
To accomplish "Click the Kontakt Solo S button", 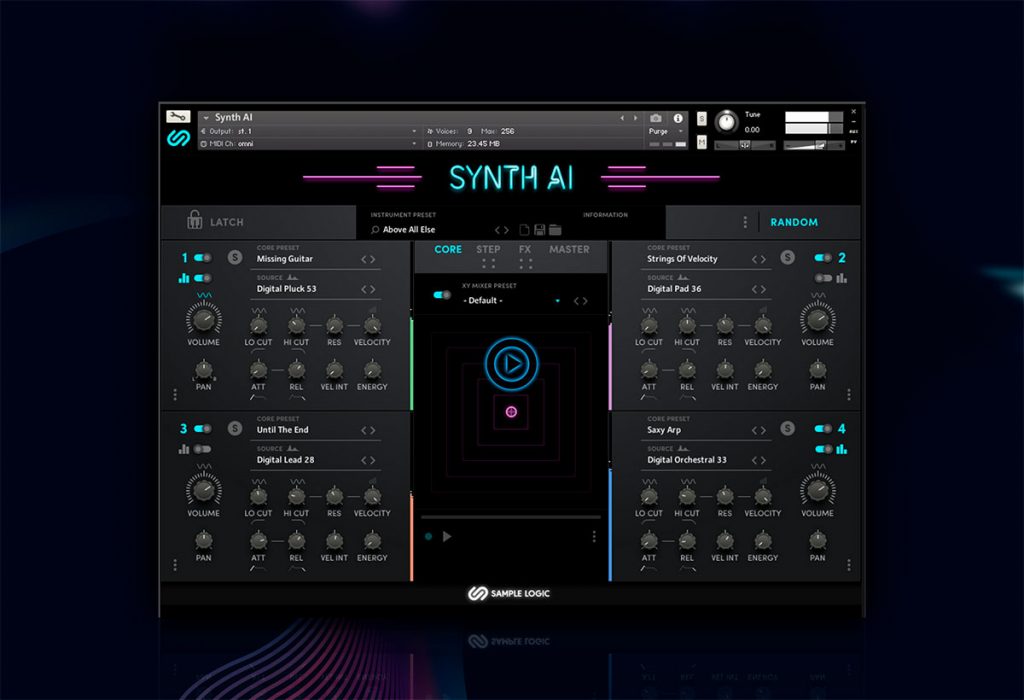I will pyautogui.click(x=701, y=118).
